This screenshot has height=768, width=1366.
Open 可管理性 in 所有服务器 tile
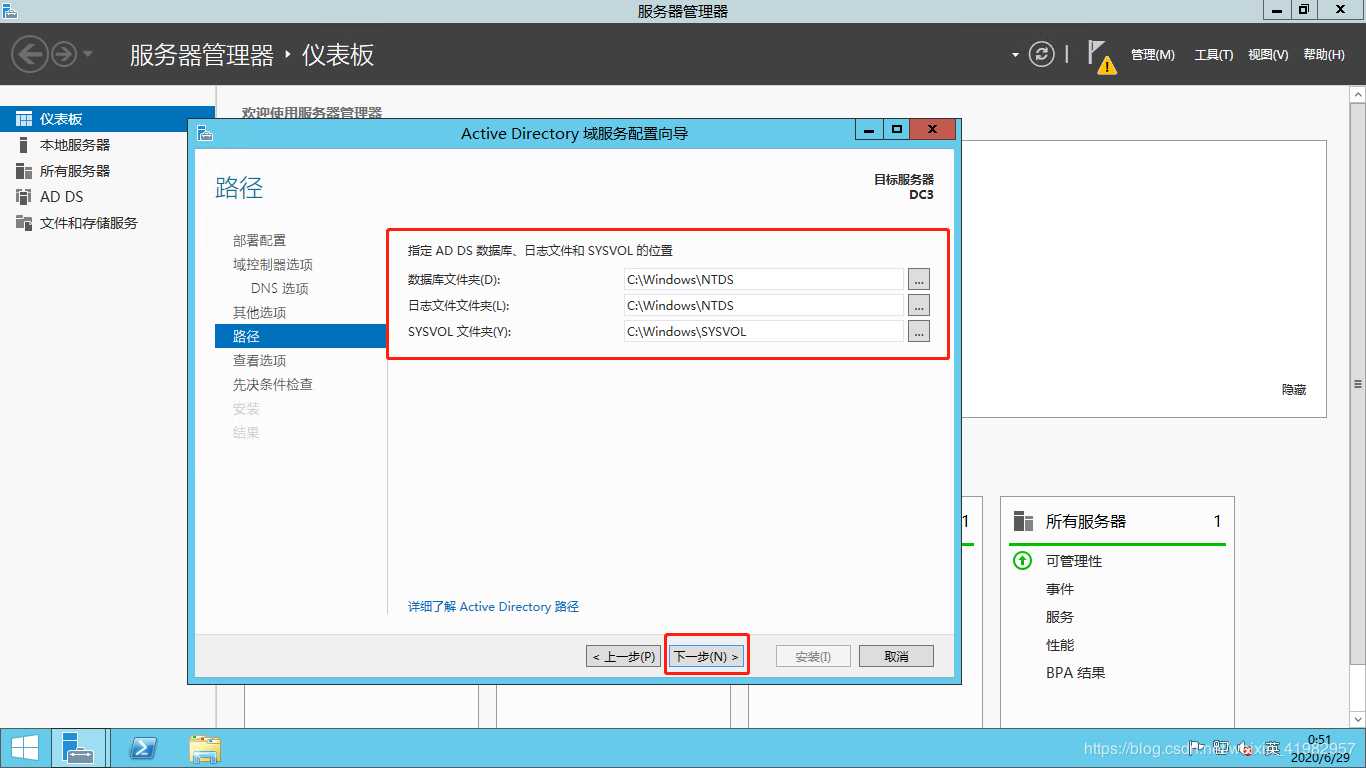click(x=1074, y=561)
